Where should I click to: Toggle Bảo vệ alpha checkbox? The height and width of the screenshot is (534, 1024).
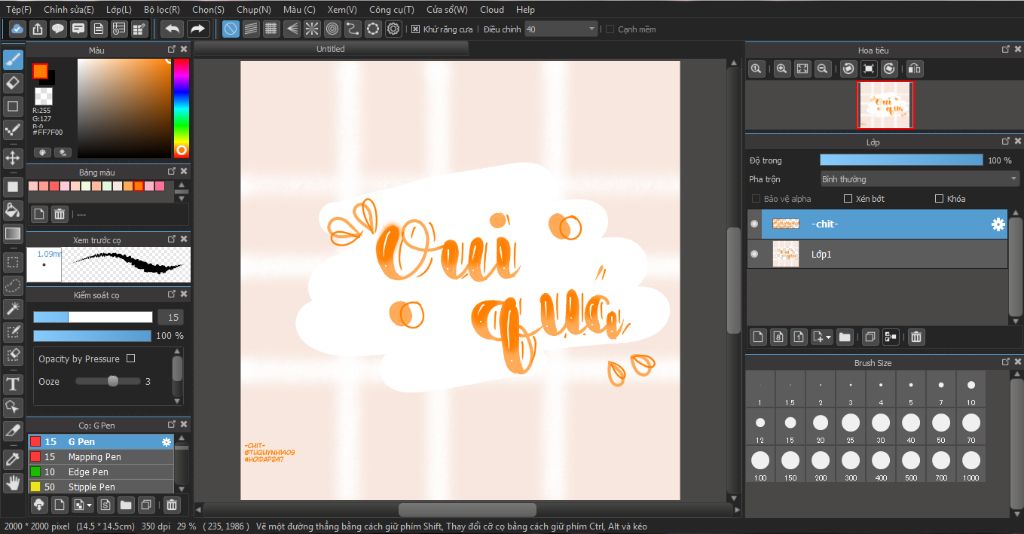(x=756, y=198)
